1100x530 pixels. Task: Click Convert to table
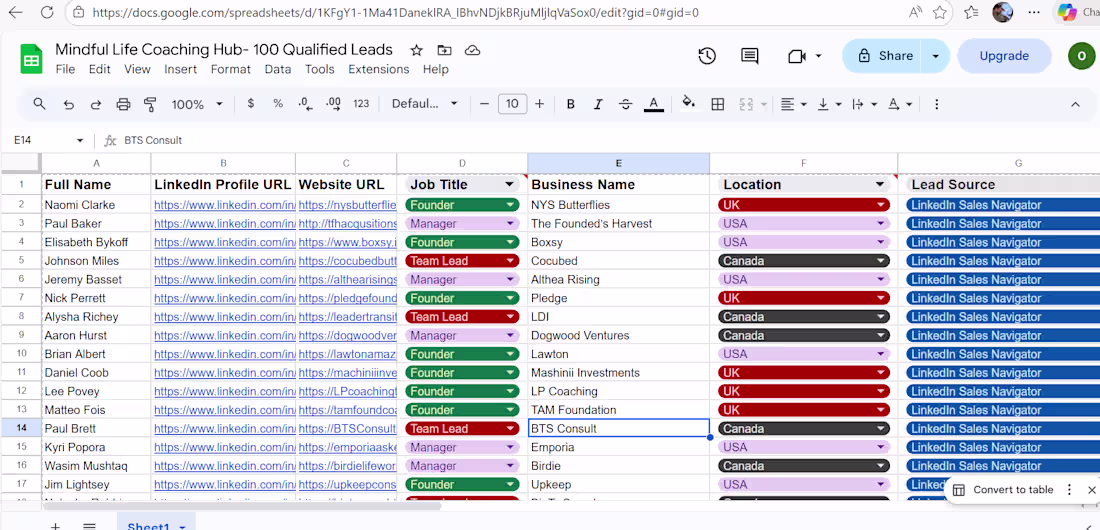(1012, 490)
